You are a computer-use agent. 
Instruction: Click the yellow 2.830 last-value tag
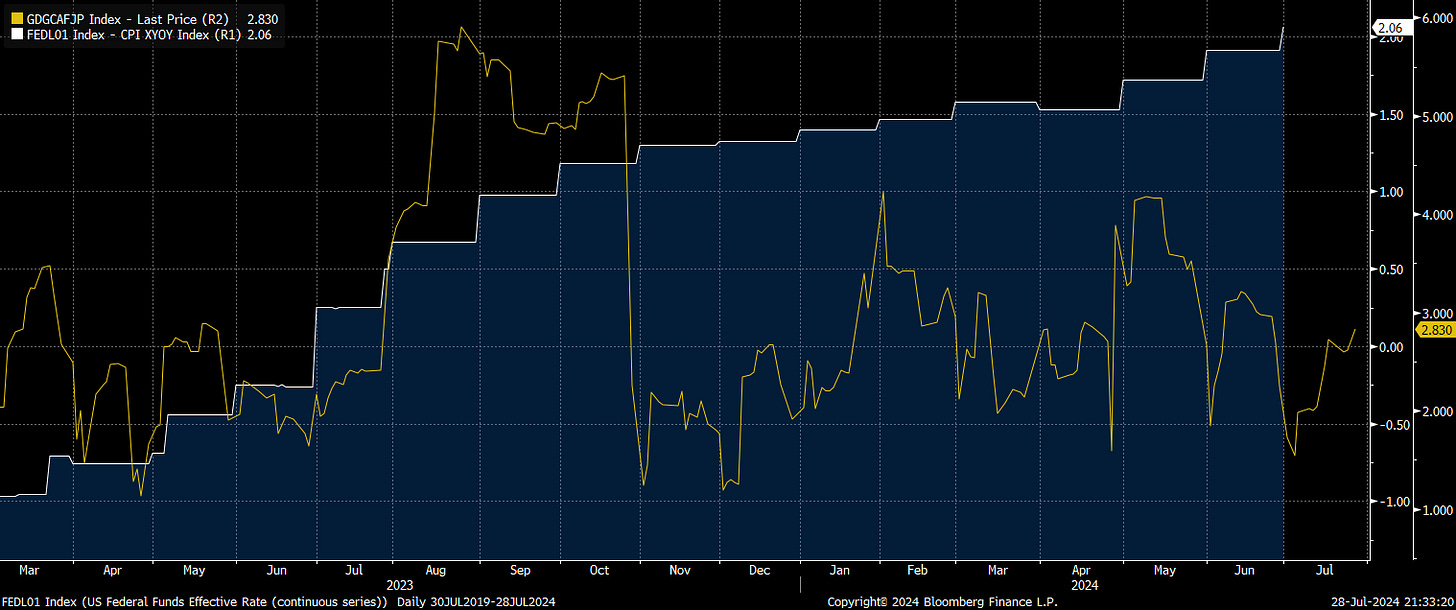1436,330
